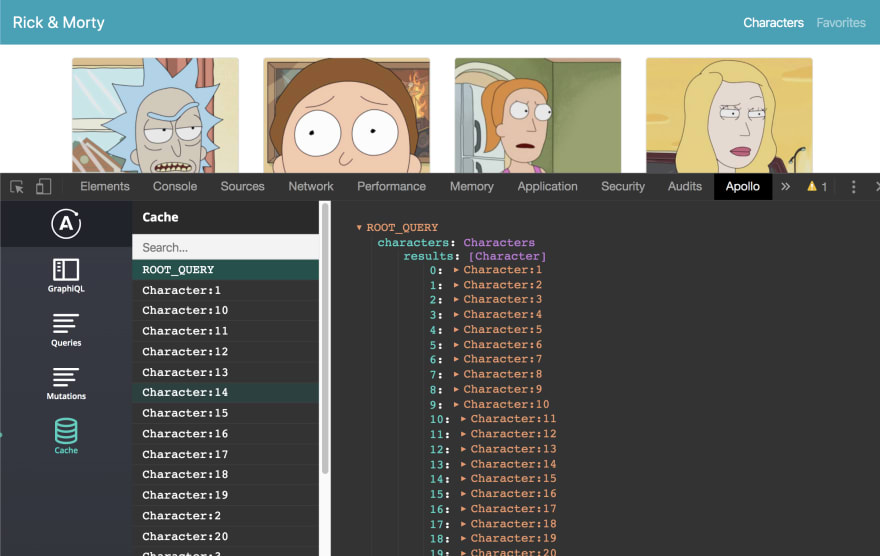Click the warning triangle icon
Screen dimensions: 880x556
[812, 186]
